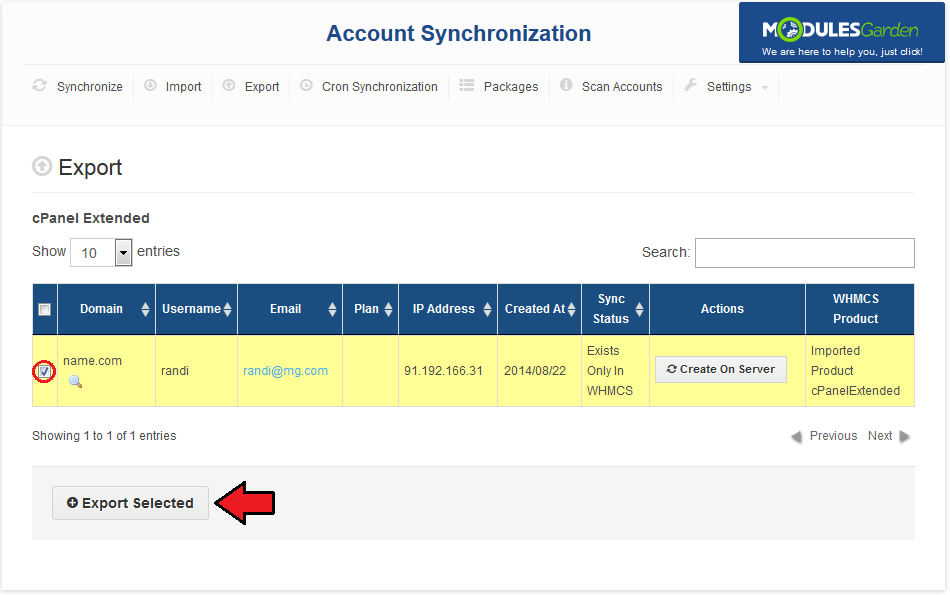
Task: Open the randi@mg.com email link
Action: click(x=285, y=371)
